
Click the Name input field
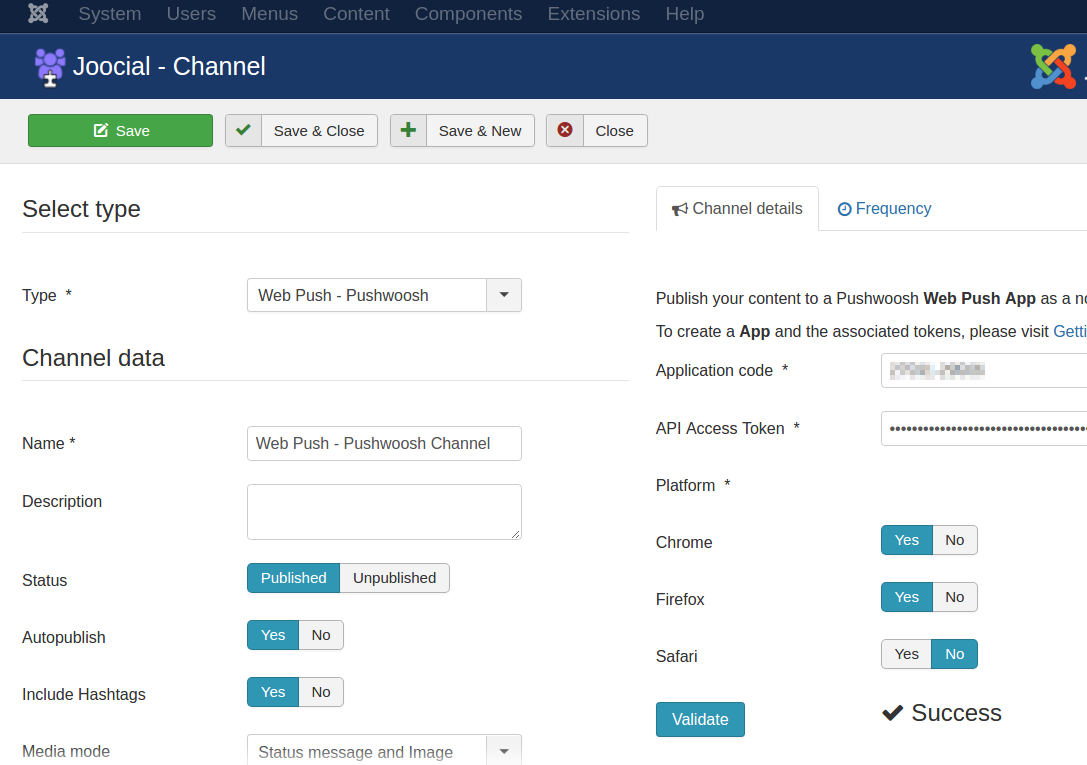click(384, 443)
